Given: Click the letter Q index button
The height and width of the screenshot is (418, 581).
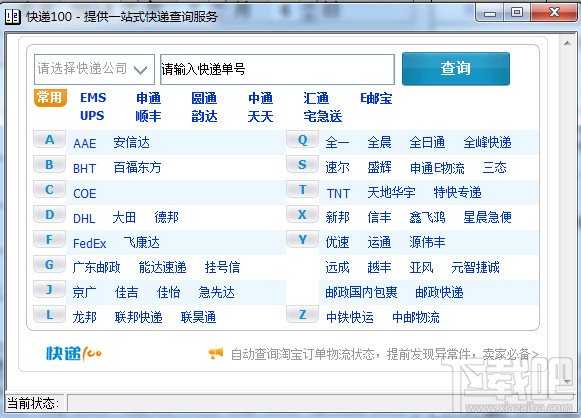Looking at the screenshot, I should pos(302,140).
